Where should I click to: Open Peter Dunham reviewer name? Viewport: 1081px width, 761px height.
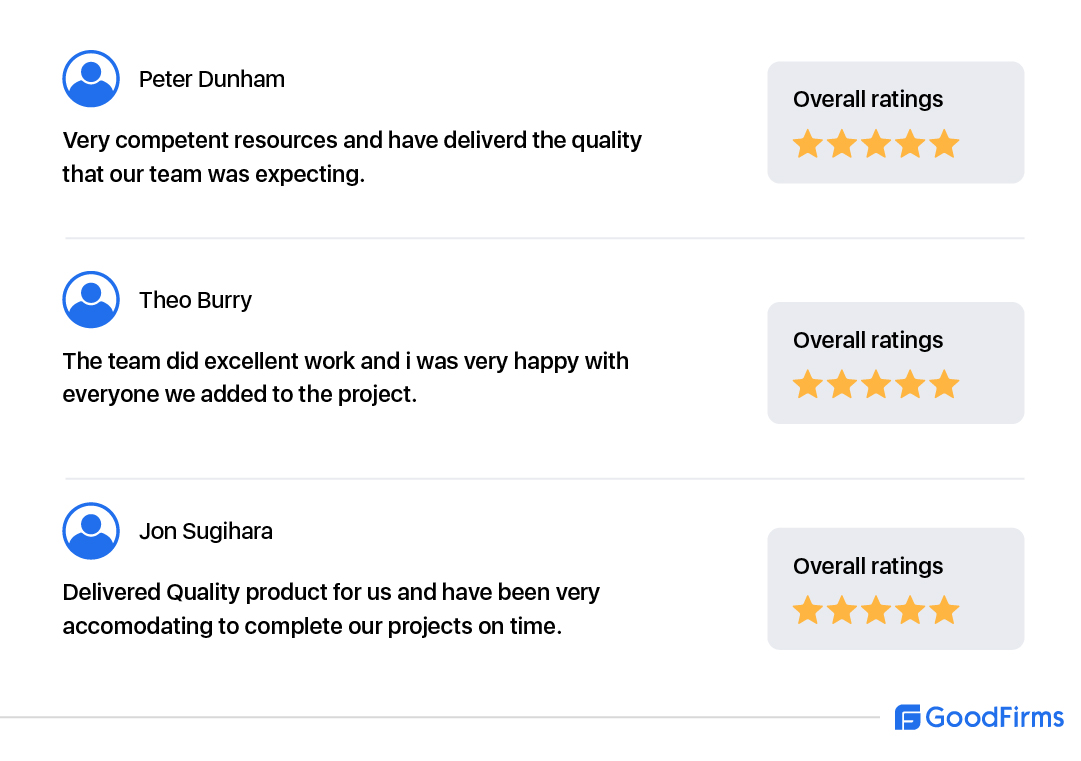(x=212, y=79)
